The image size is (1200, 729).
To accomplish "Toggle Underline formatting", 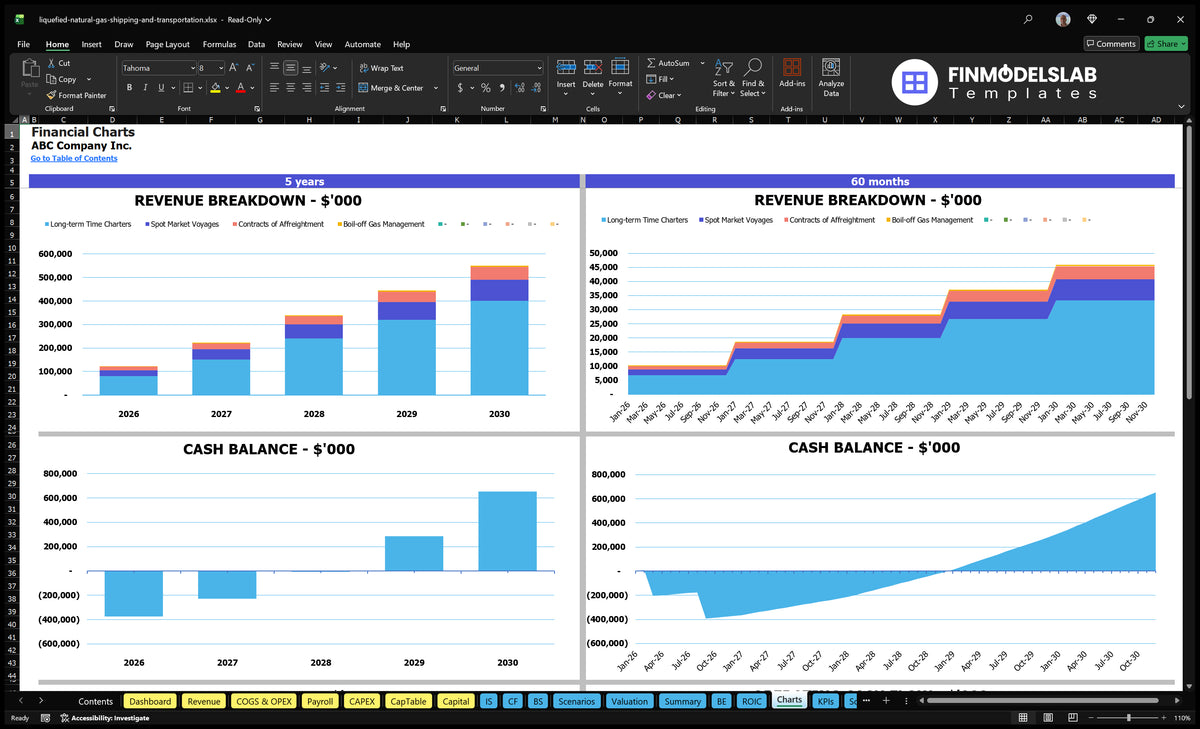I will coord(160,88).
